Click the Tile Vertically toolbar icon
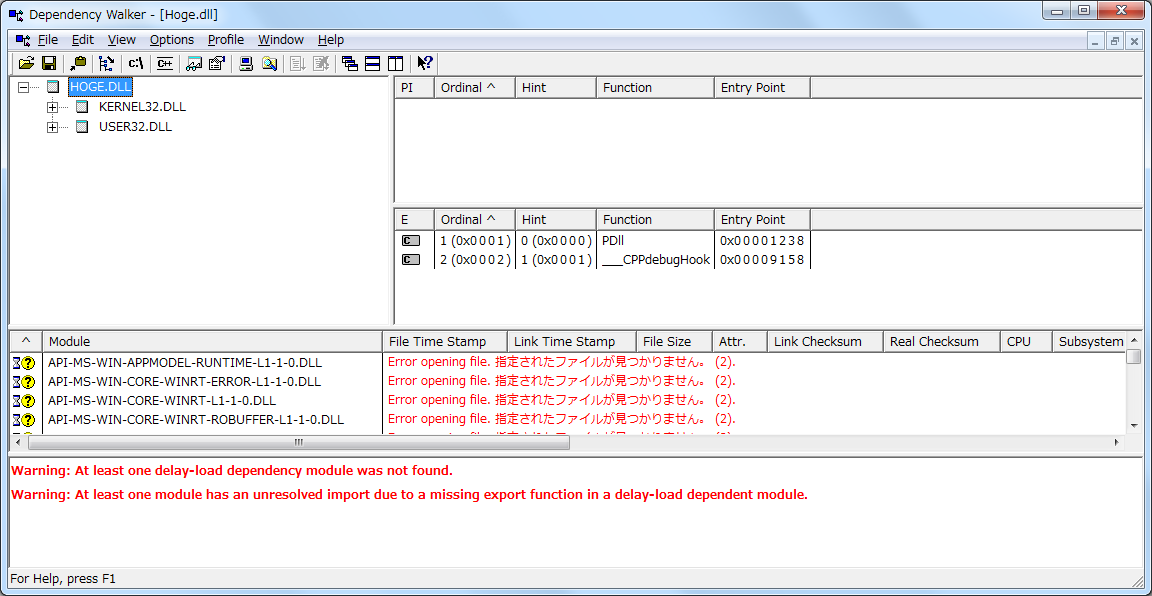Image resolution: width=1152 pixels, height=596 pixels. [396, 63]
